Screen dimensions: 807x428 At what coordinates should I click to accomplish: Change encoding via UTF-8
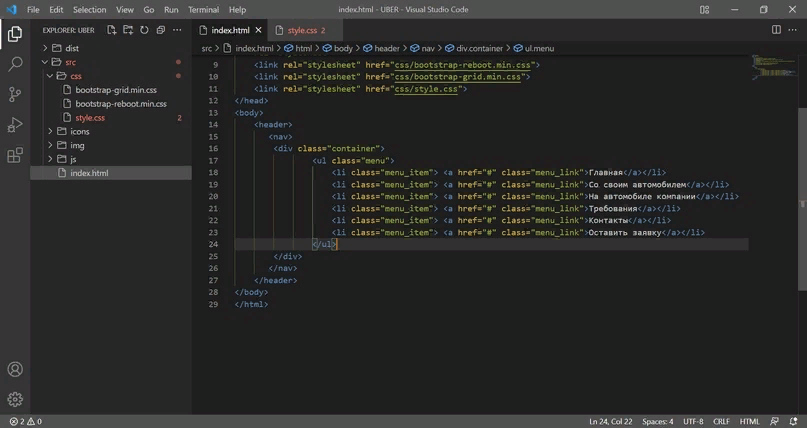[x=693, y=421]
